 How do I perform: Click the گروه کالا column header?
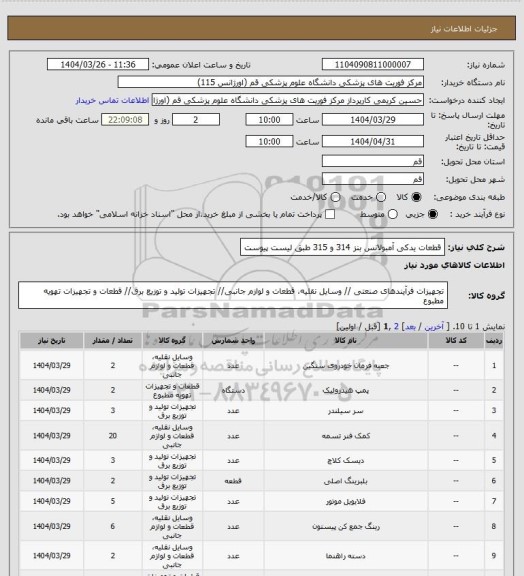(x=172, y=341)
